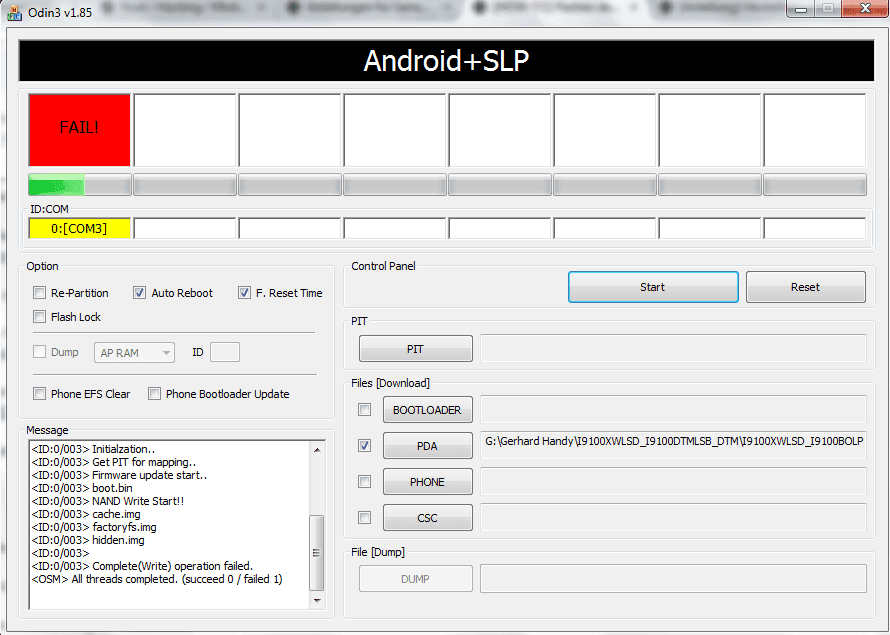The image size is (890, 635).
Task: Click the 'Complete(Write) operation failed.' log line
Action: tap(142, 566)
